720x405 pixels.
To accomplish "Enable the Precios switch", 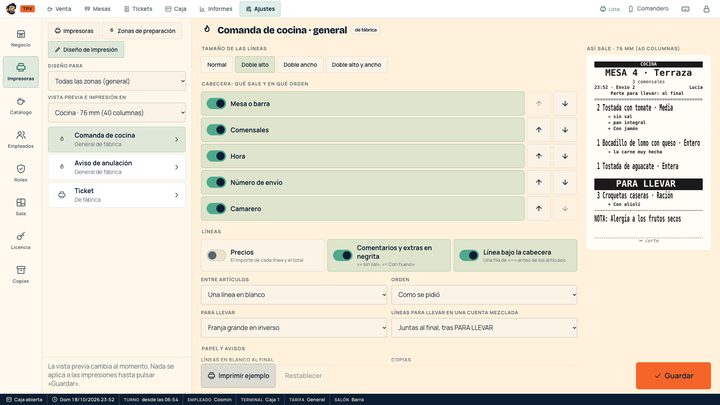I will tap(216, 255).
